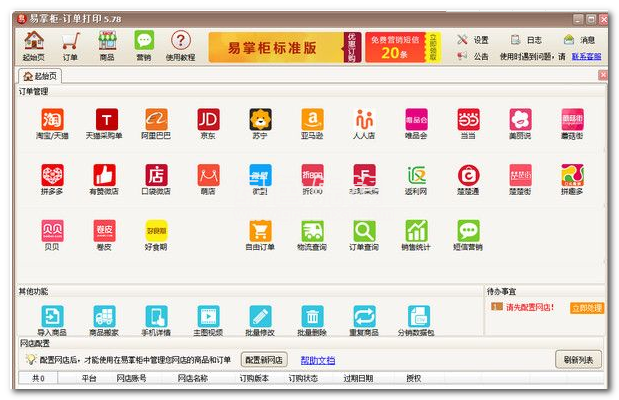
Task: Click the 订购状态 column header
Action: 303,378
